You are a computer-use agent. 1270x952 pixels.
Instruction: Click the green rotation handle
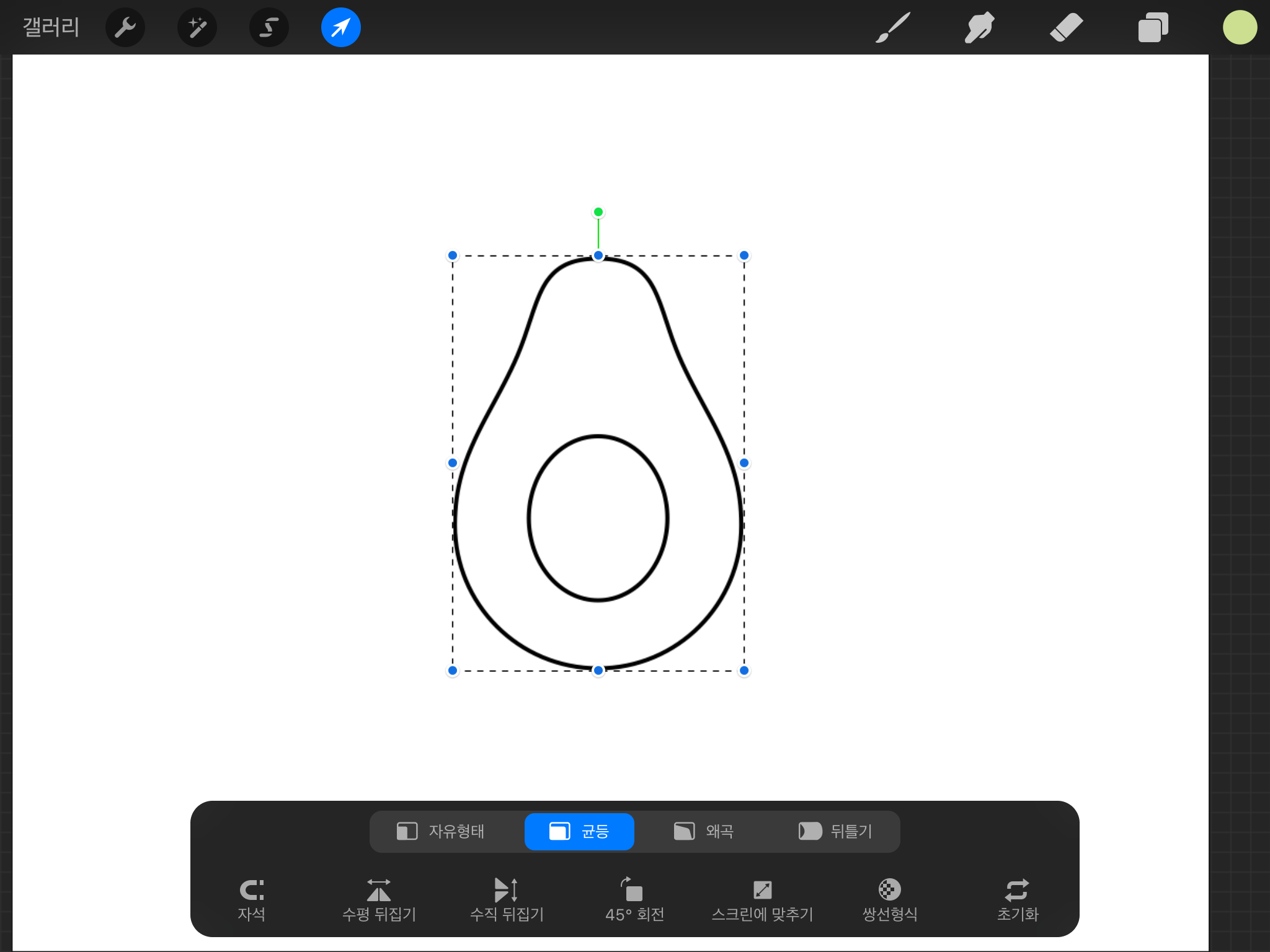click(598, 212)
